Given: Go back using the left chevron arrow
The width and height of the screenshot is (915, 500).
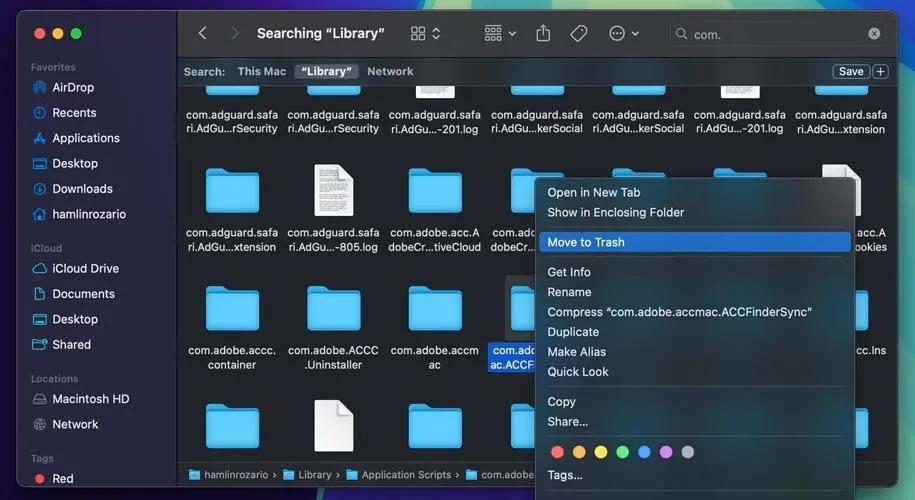Looking at the screenshot, I should pyautogui.click(x=202, y=34).
